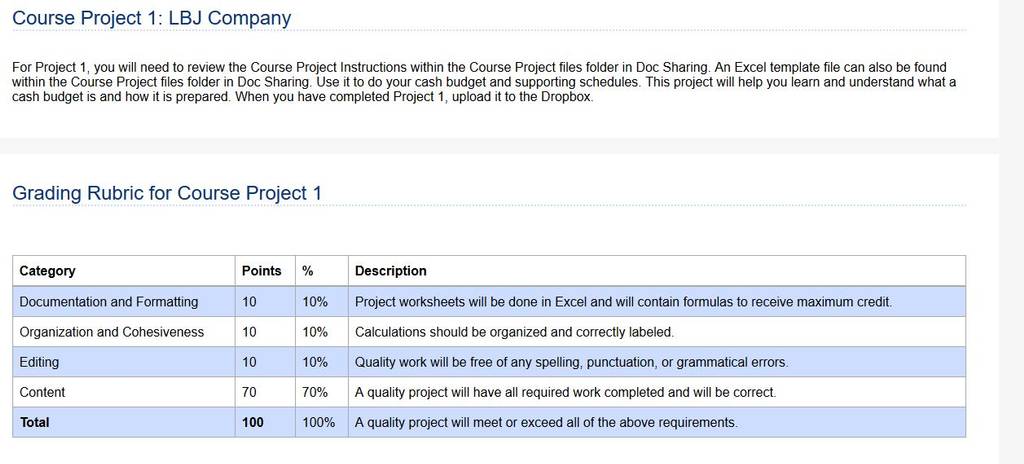Click the Total row label

click(34, 422)
